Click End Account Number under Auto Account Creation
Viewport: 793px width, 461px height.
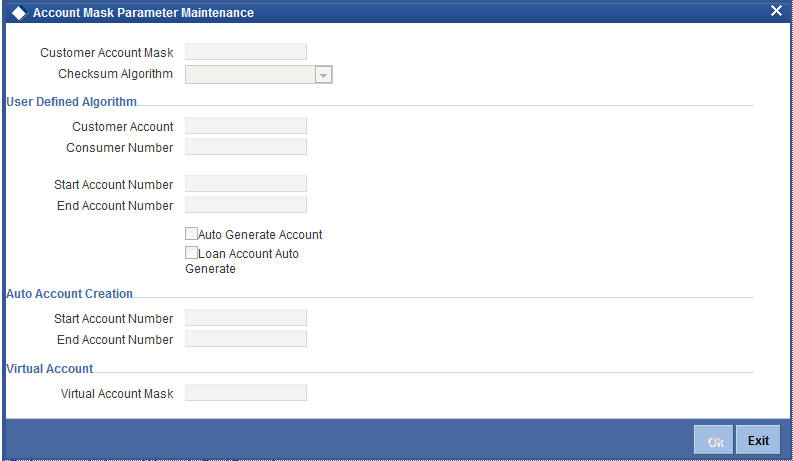(x=246, y=339)
